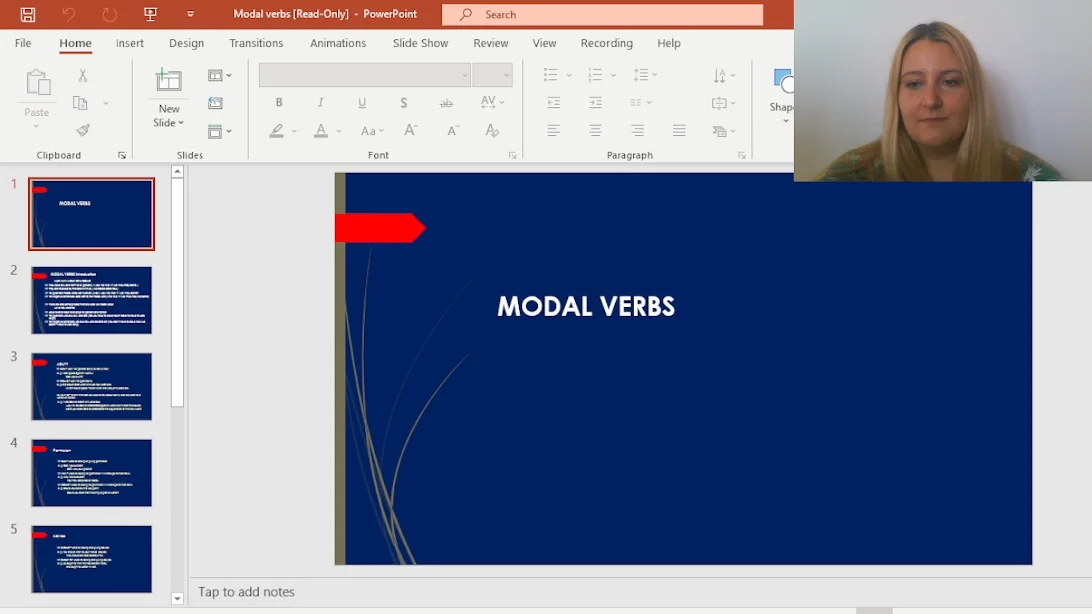Select slide 3 thumbnail
Screen dimensions: 1092x614
point(91,386)
